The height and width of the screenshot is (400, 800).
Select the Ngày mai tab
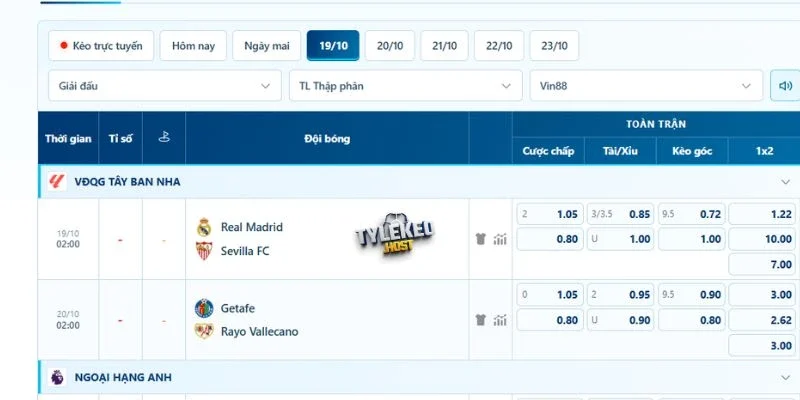click(x=266, y=45)
